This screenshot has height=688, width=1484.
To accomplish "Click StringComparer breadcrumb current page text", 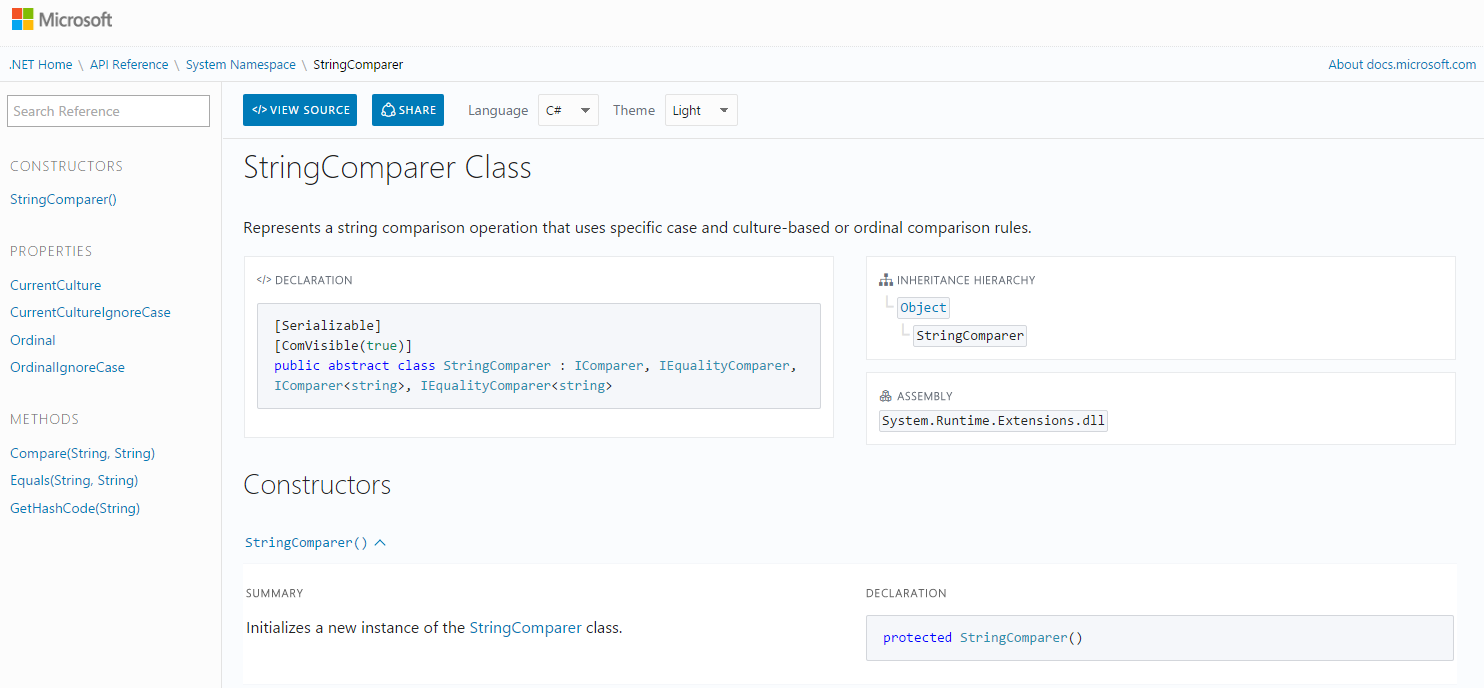I will coord(358,64).
